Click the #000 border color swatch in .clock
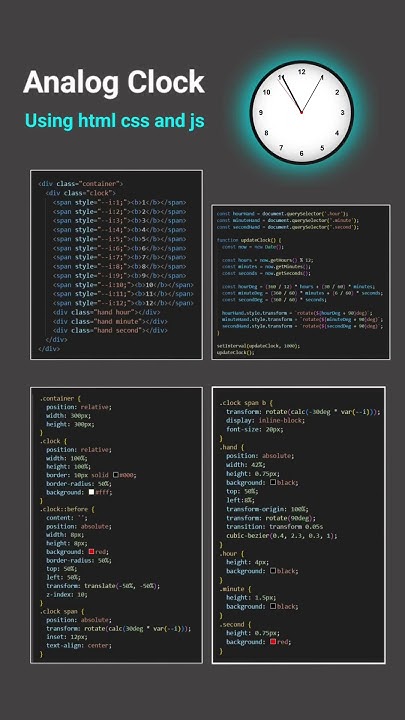The image size is (405, 720). pos(116,475)
